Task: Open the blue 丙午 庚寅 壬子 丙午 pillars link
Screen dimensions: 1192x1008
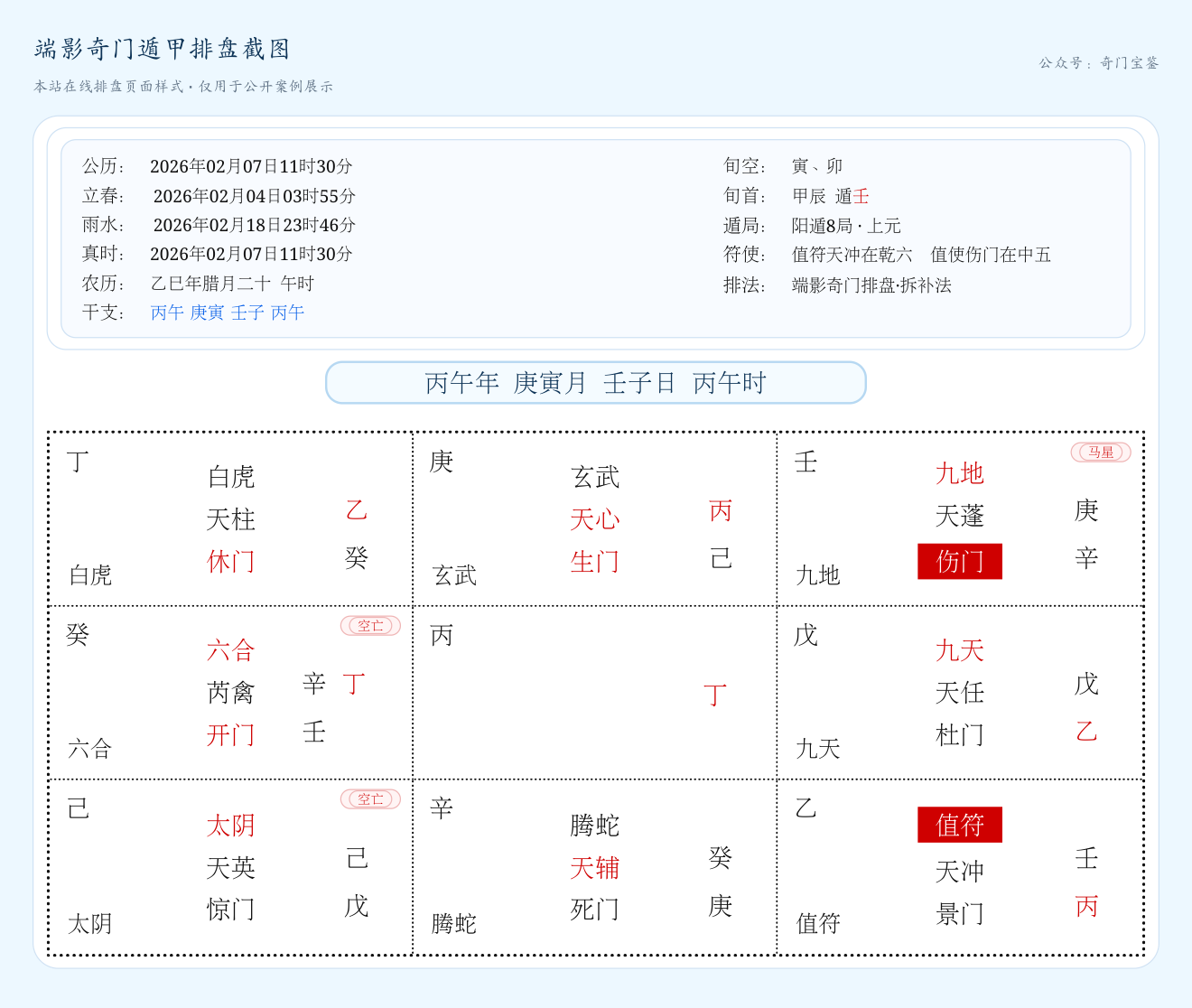Action: (x=228, y=313)
